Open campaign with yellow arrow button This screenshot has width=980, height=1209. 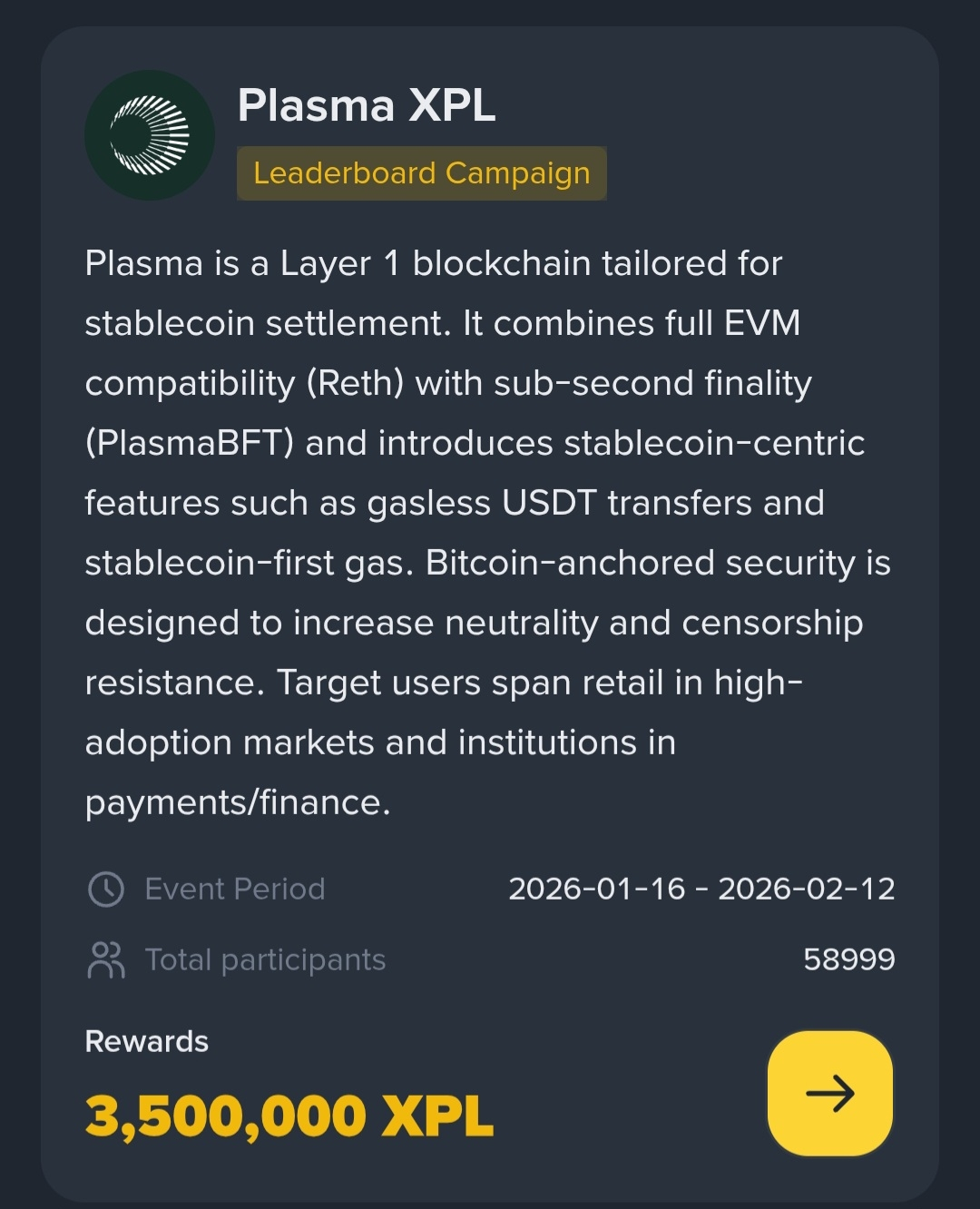(830, 1093)
